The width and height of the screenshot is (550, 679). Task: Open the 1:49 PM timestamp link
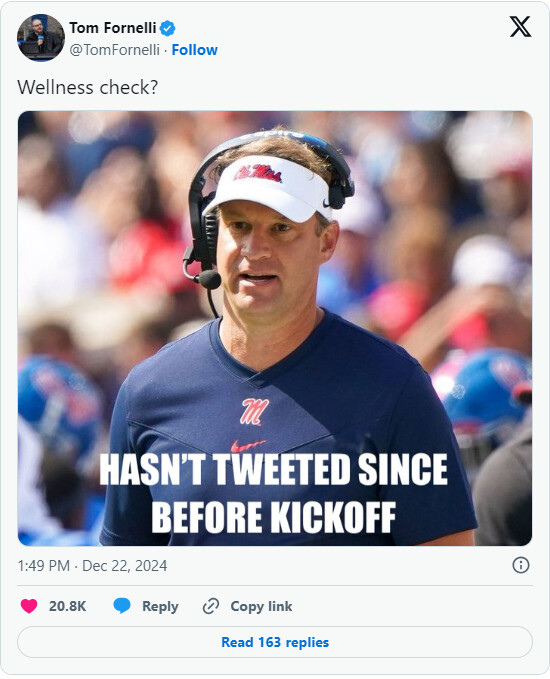coord(43,566)
